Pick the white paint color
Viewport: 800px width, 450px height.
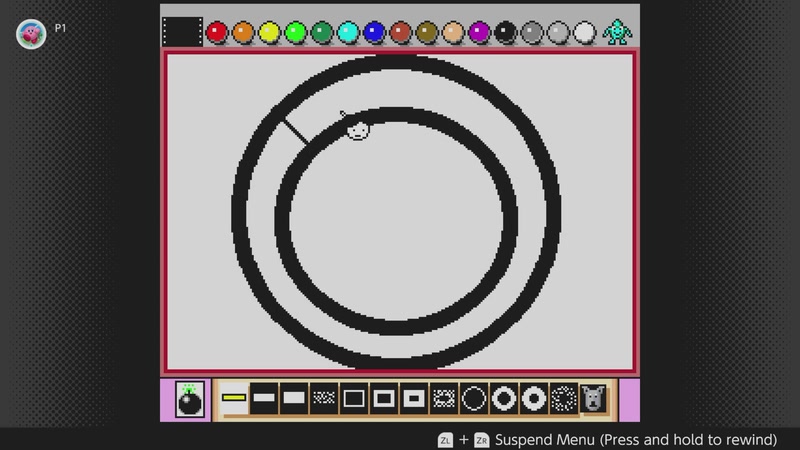point(585,32)
